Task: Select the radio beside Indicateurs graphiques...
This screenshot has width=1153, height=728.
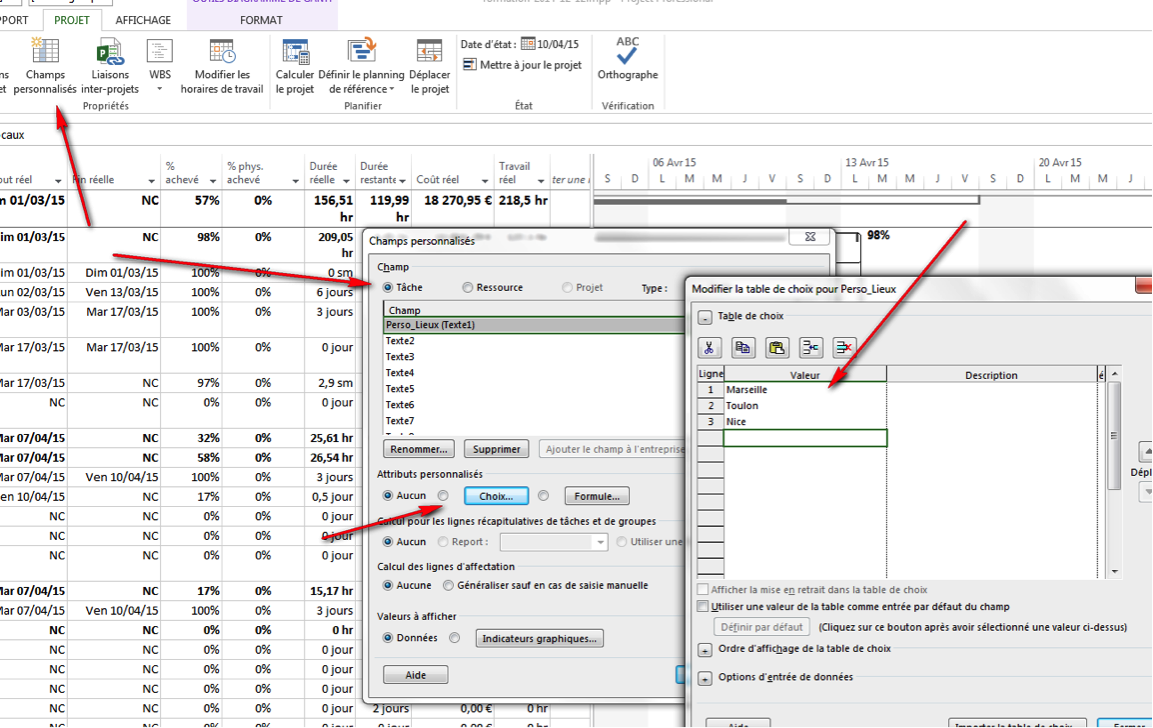Action: point(454,638)
